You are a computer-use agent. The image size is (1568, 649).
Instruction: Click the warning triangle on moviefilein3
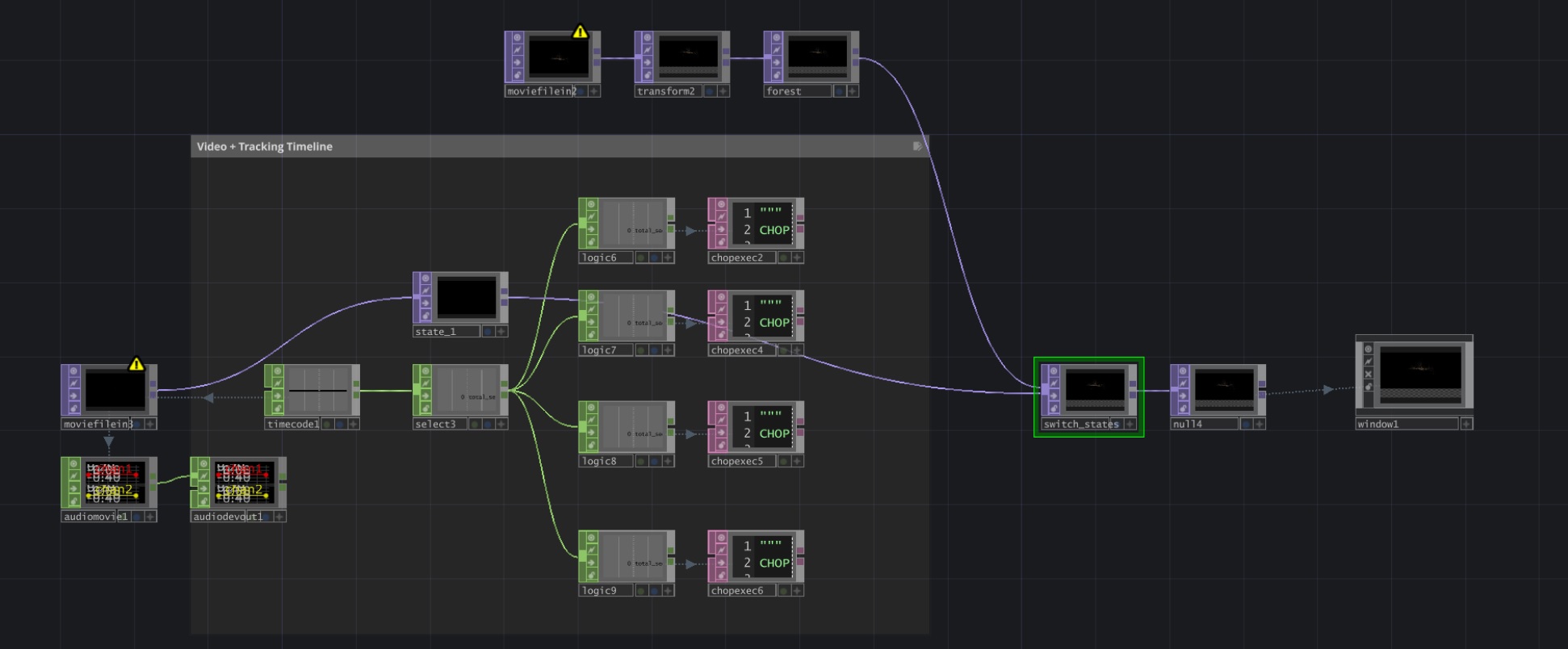136,365
